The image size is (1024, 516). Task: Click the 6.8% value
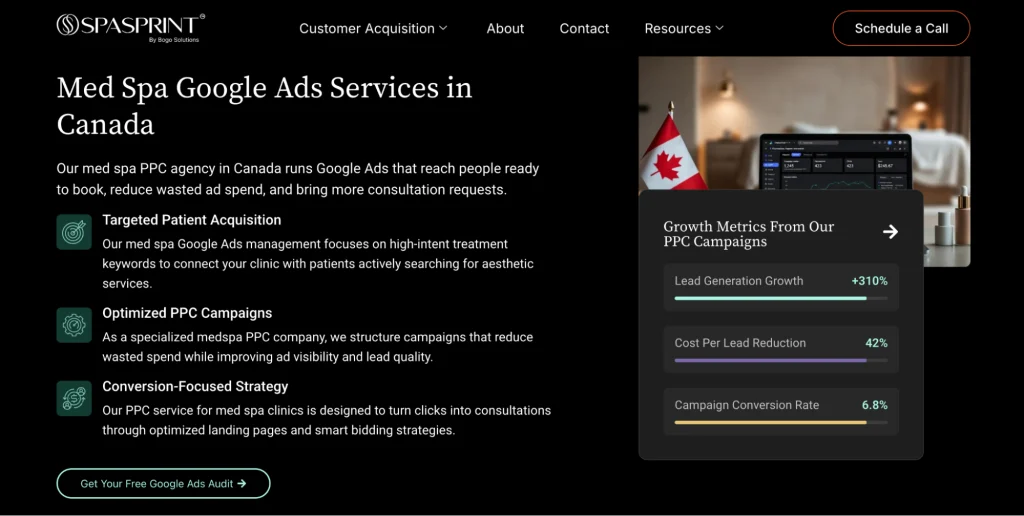point(874,405)
